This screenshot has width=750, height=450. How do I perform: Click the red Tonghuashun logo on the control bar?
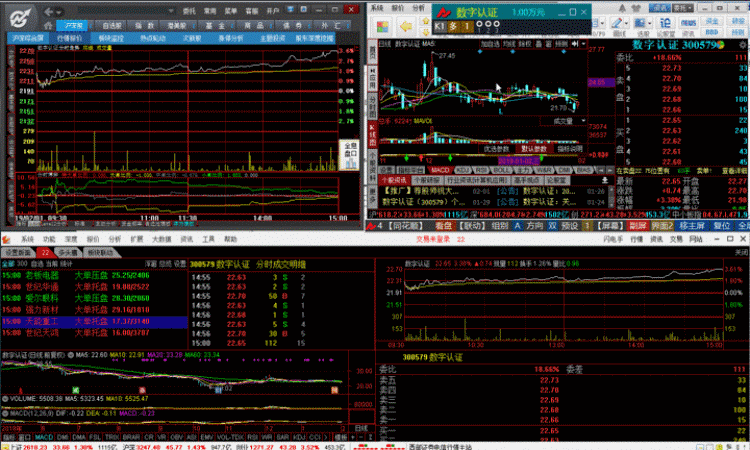click(x=371, y=226)
